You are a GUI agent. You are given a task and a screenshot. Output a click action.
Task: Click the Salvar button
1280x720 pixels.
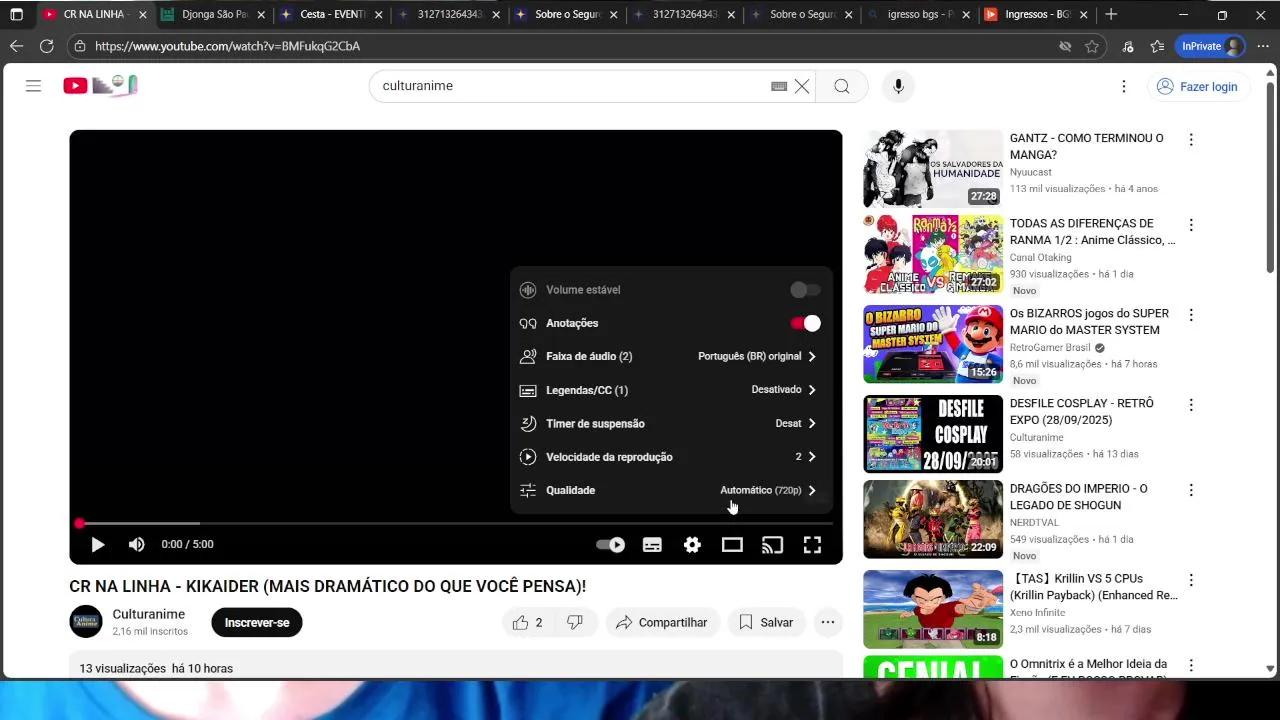point(766,622)
